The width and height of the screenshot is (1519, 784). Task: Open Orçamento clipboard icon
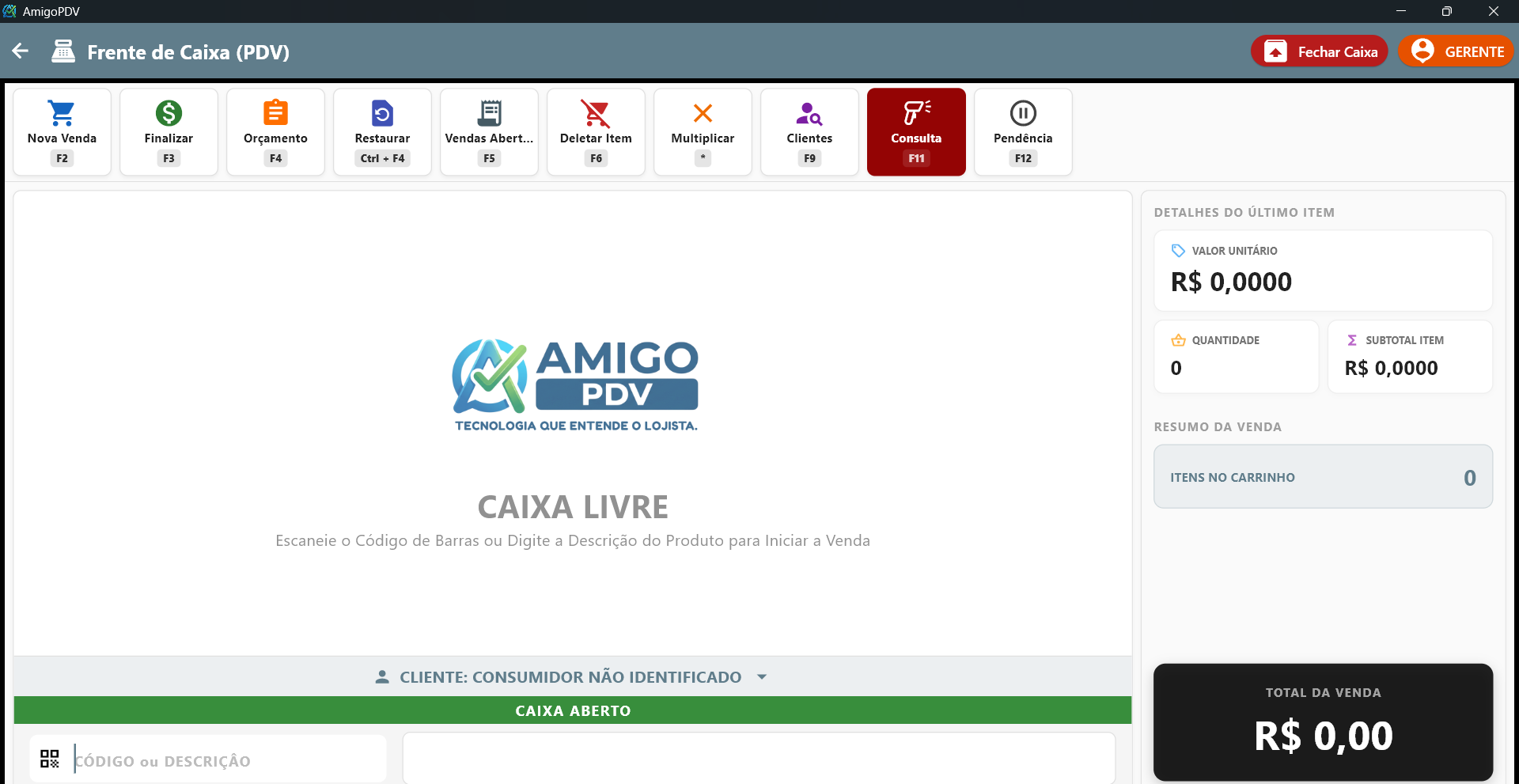275,112
